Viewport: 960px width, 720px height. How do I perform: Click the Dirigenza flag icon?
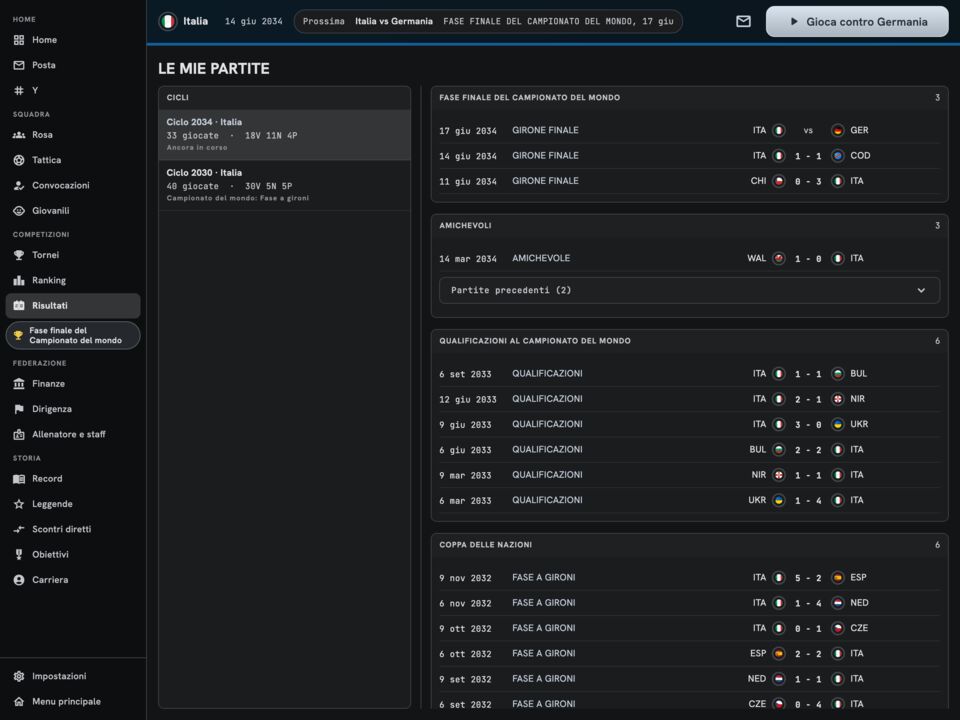(x=19, y=409)
